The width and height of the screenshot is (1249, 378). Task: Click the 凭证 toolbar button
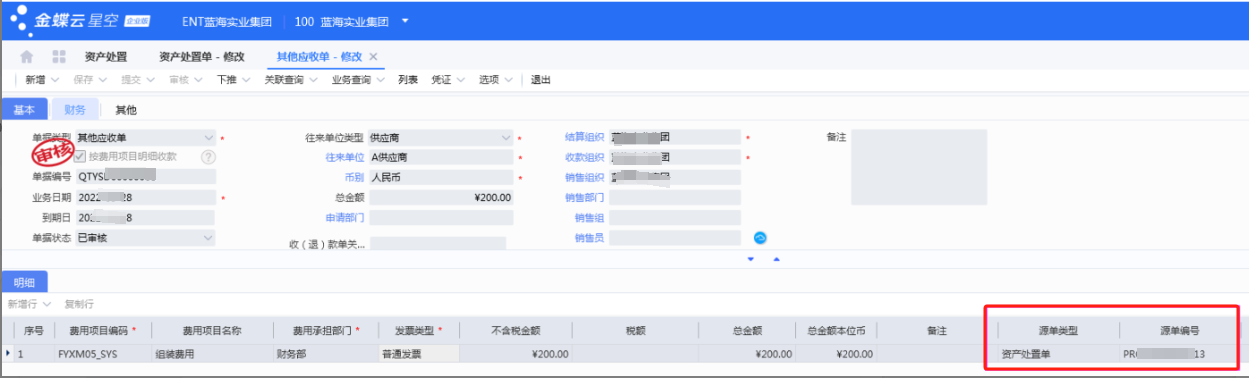(x=441, y=80)
